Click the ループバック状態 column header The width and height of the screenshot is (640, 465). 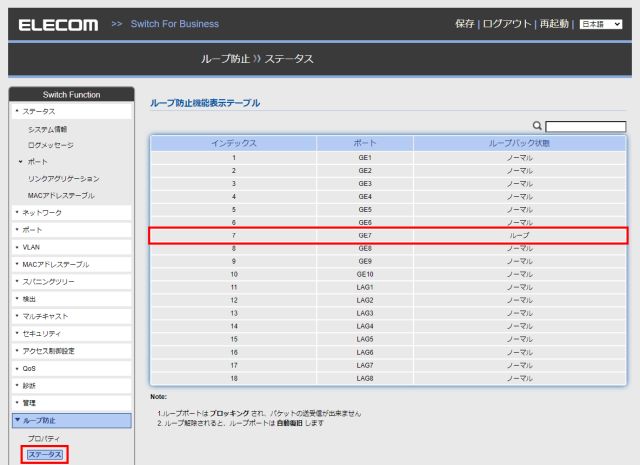point(519,143)
